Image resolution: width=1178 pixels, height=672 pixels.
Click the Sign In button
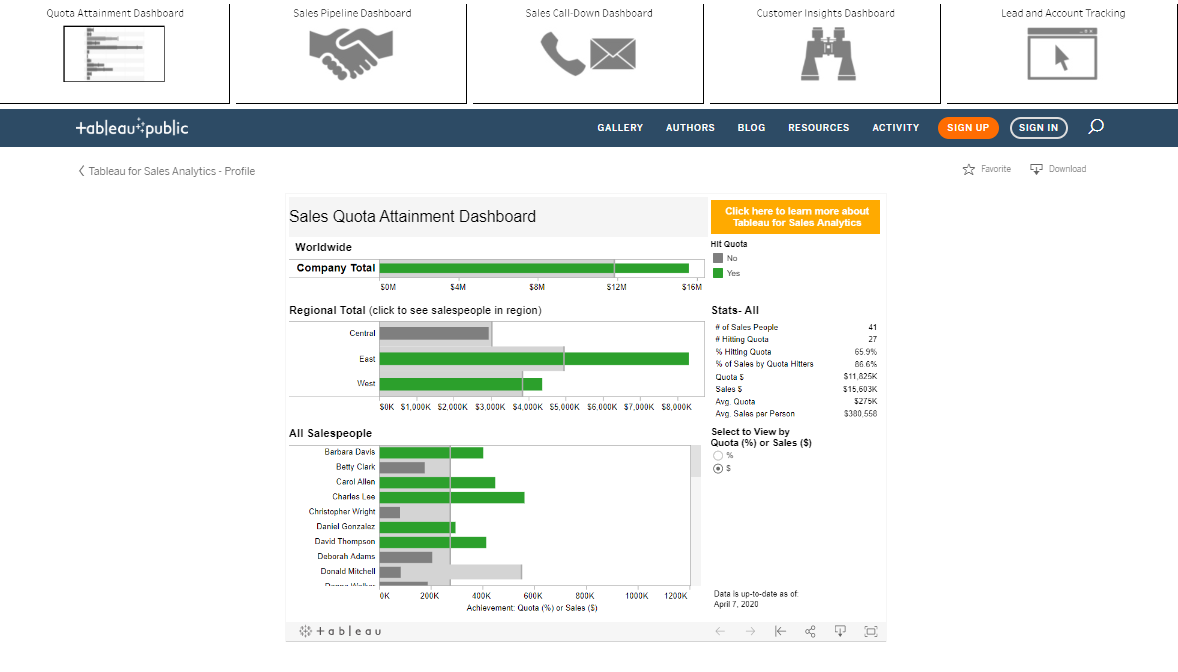tap(1038, 128)
